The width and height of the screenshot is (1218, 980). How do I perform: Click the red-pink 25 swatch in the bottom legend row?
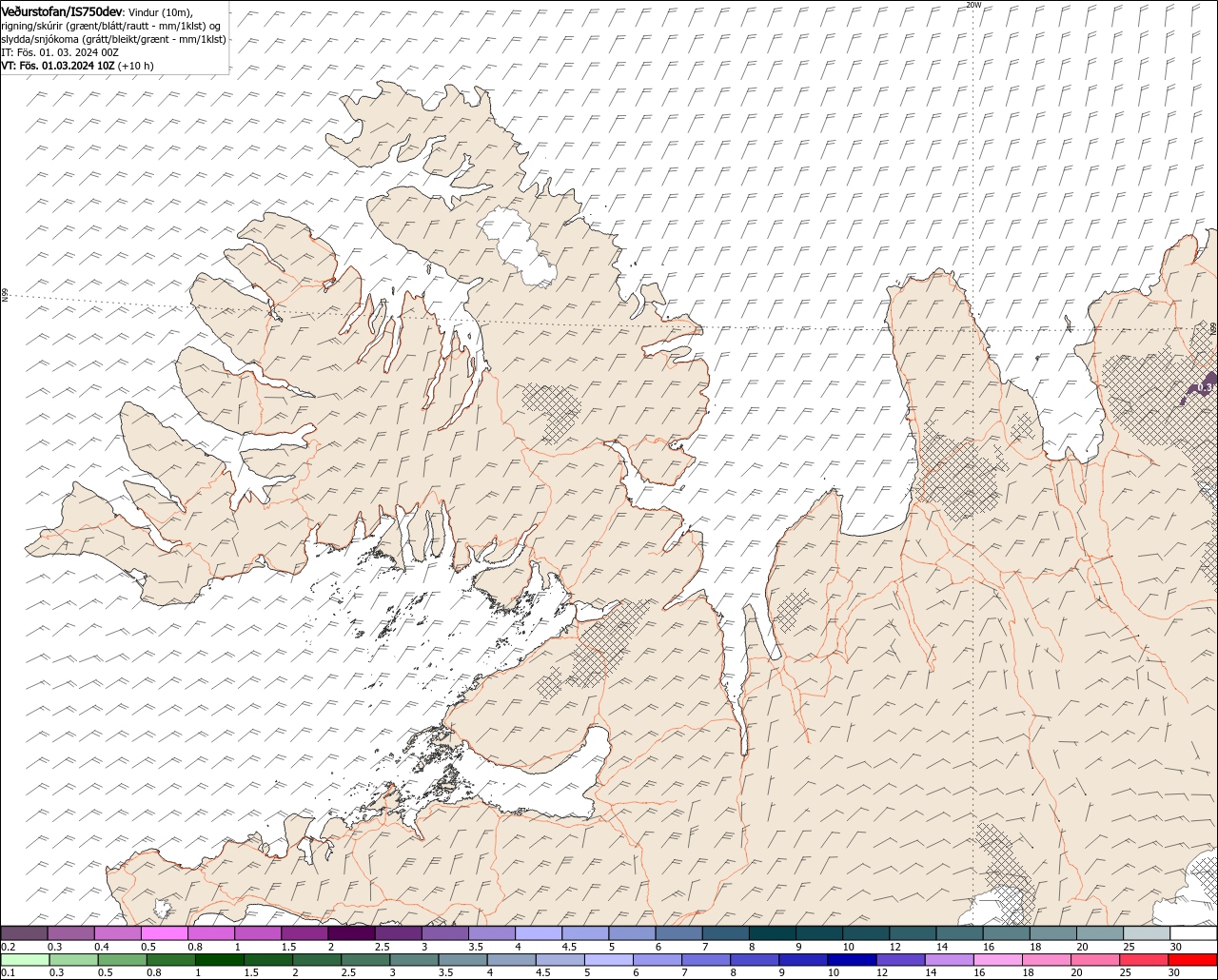pyautogui.click(x=1146, y=960)
